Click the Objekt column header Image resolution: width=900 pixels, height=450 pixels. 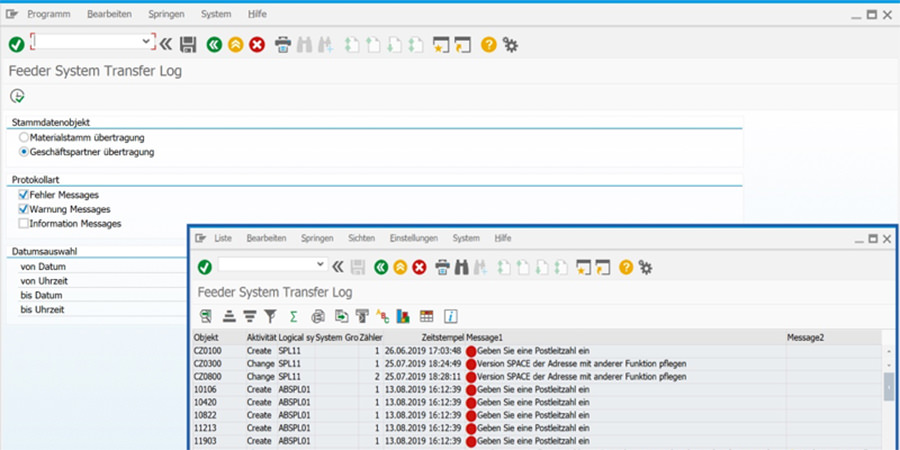(206, 338)
